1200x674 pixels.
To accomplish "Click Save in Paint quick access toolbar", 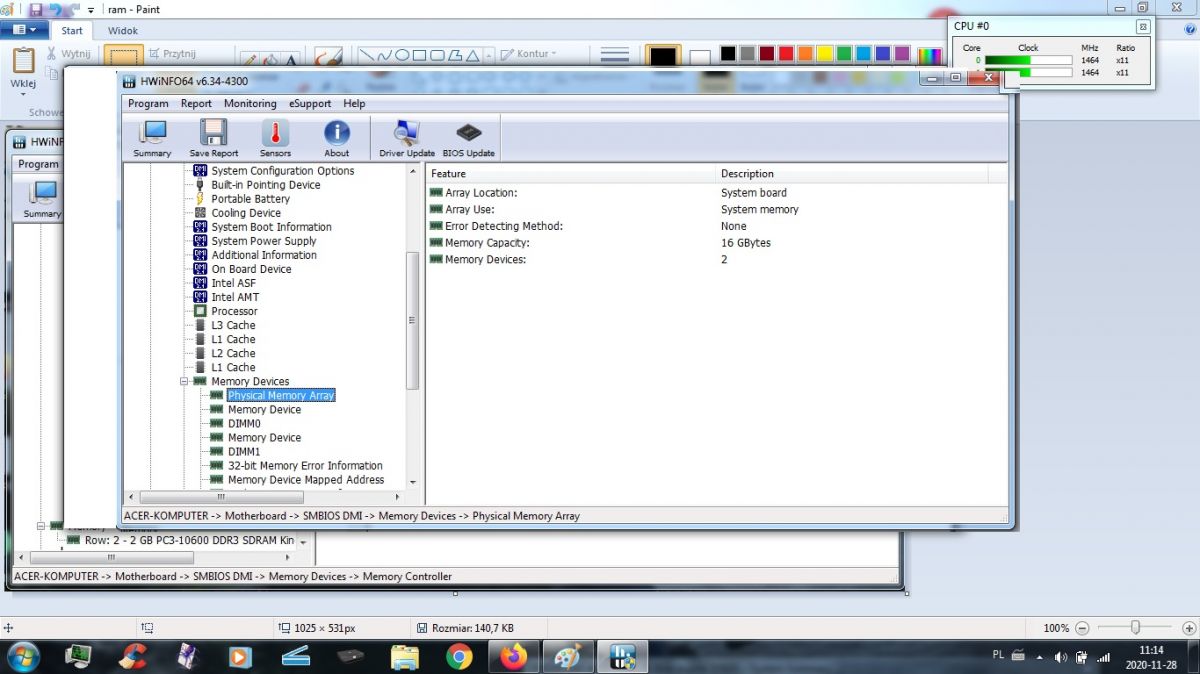I will click(x=37, y=9).
